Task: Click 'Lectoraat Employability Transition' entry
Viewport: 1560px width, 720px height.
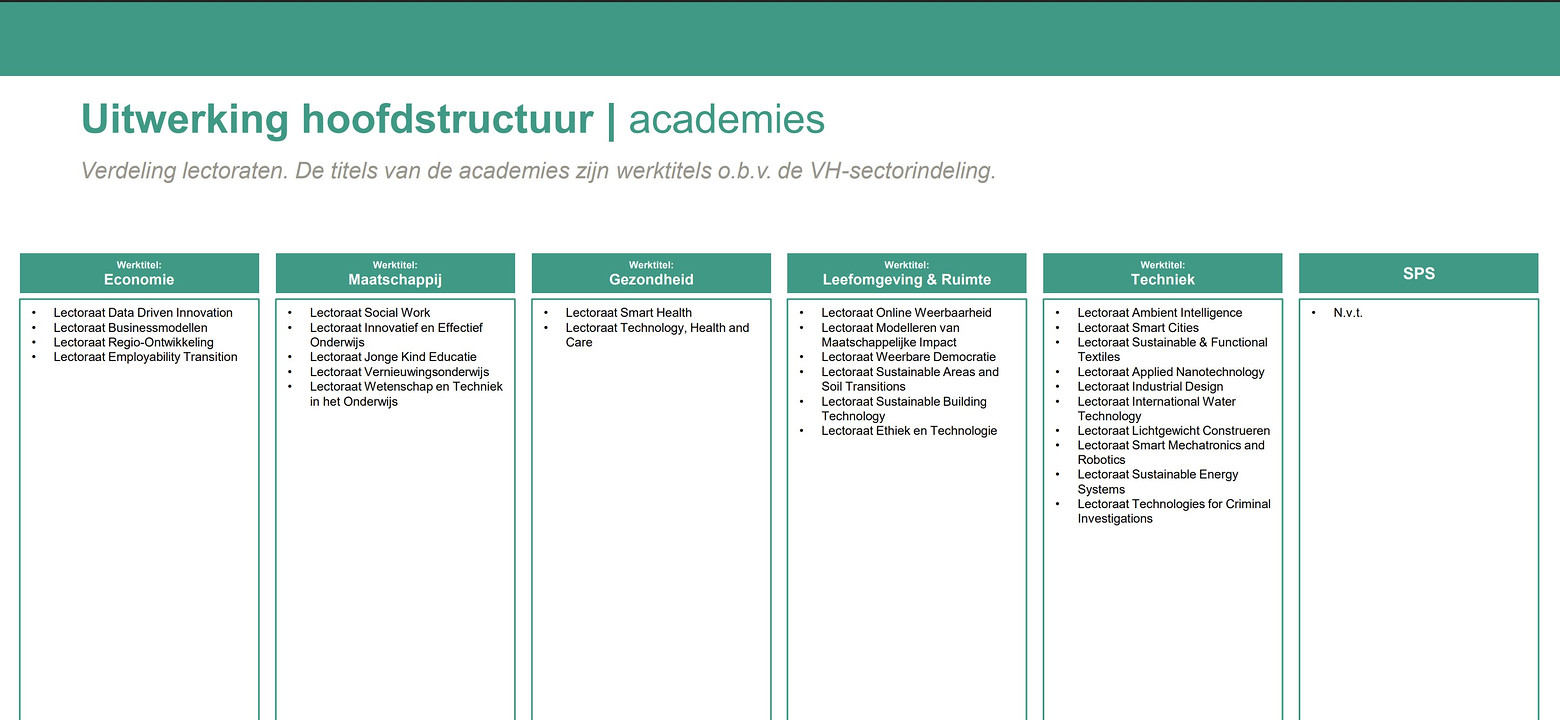Action: point(146,357)
